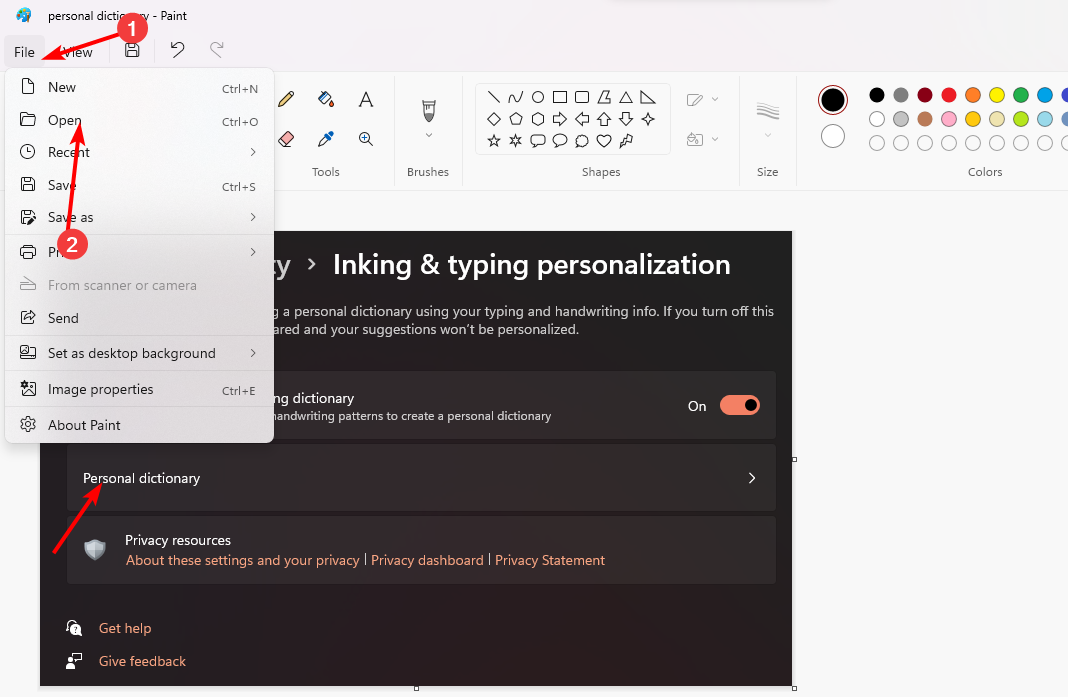Select the Fill bucket tool
This screenshot has height=697, width=1068.
[326, 99]
